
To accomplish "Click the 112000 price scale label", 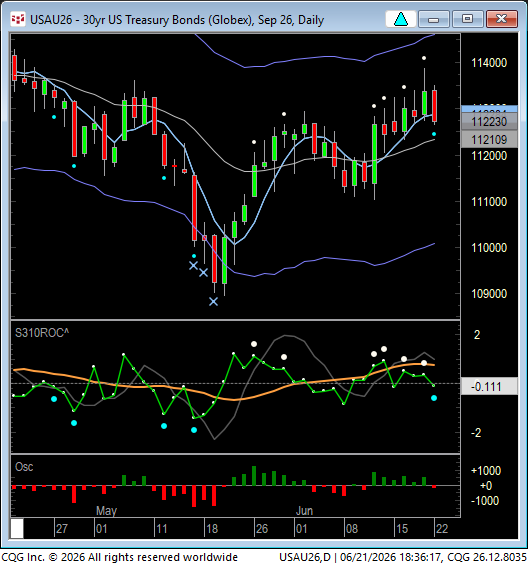I will pyautogui.click(x=489, y=156).
